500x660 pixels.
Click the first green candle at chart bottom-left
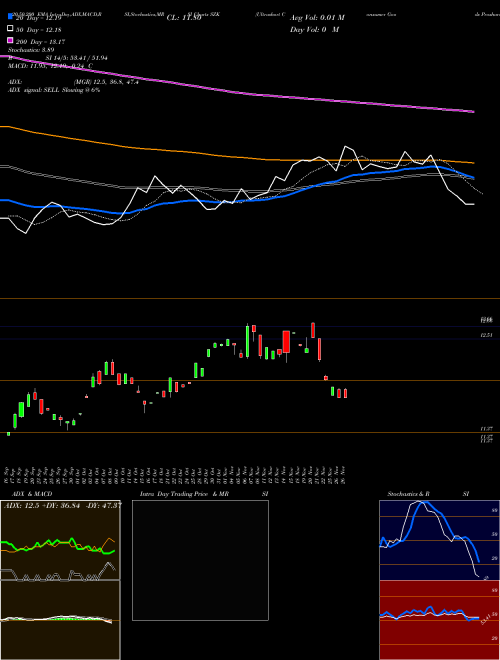(x=8, y=434)
